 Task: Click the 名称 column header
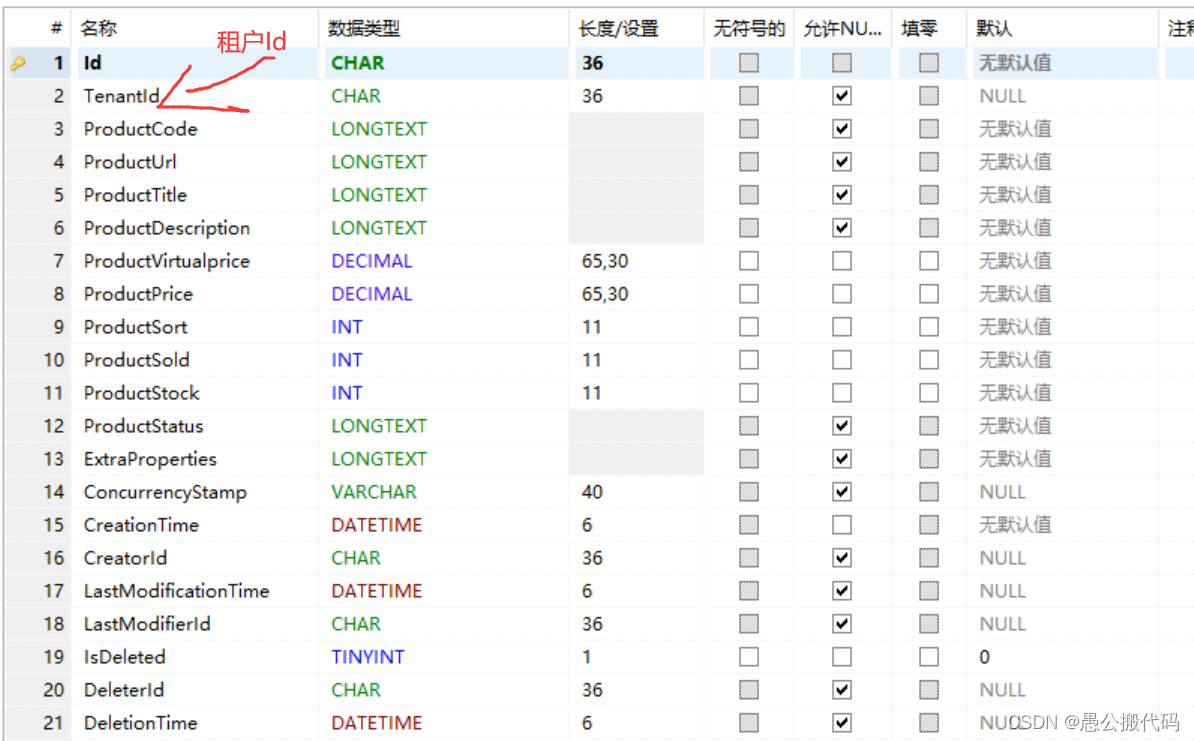point(99,29)
